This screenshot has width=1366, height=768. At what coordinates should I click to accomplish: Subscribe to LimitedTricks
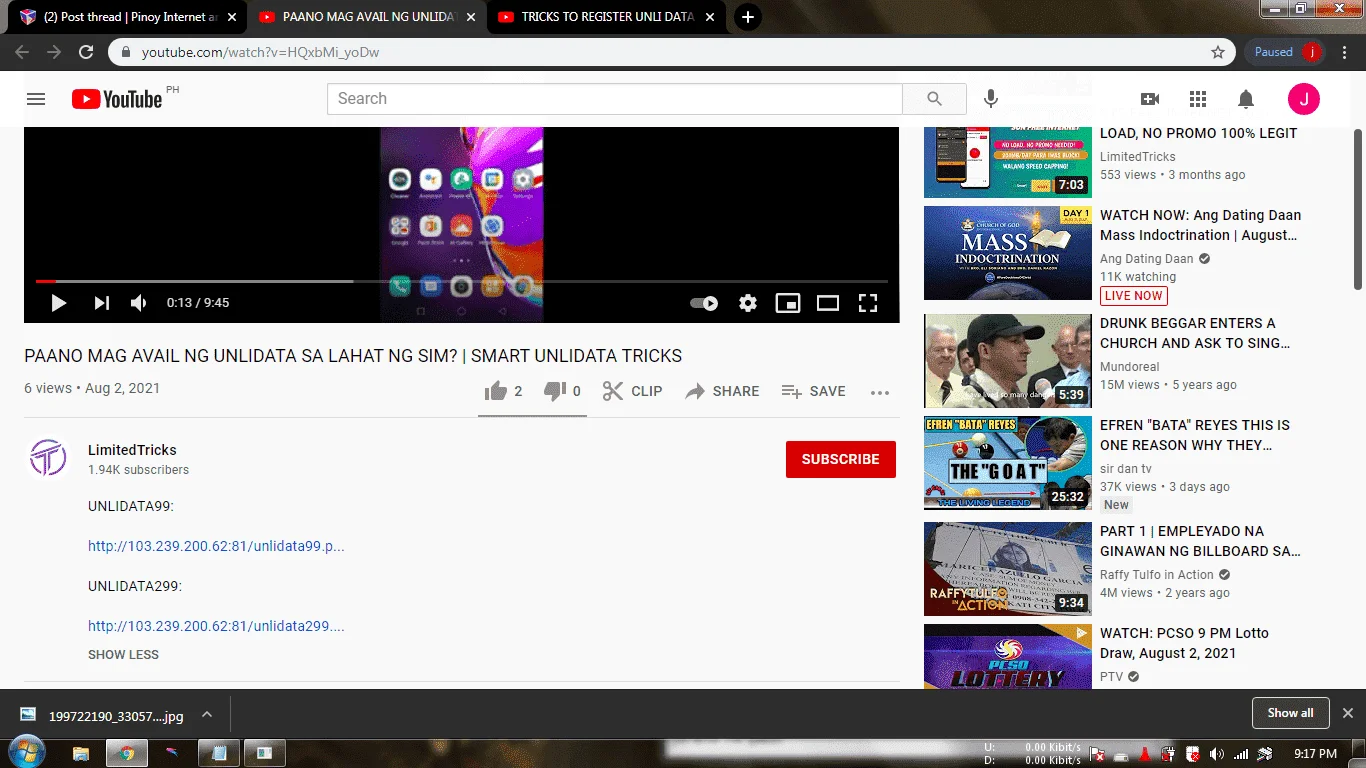point(841,459)
